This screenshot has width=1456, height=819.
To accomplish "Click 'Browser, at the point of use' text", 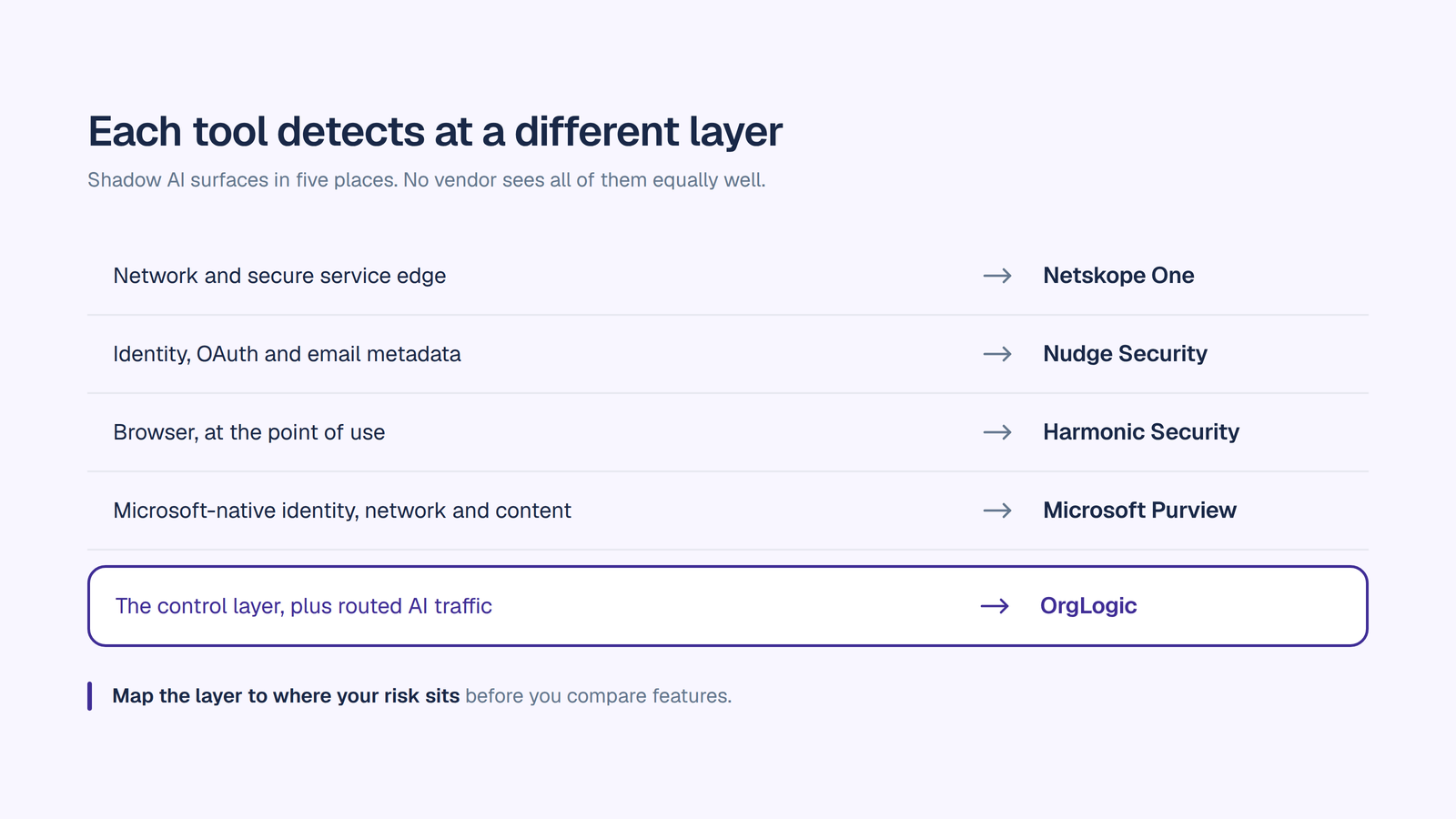I will coord(249,432).
